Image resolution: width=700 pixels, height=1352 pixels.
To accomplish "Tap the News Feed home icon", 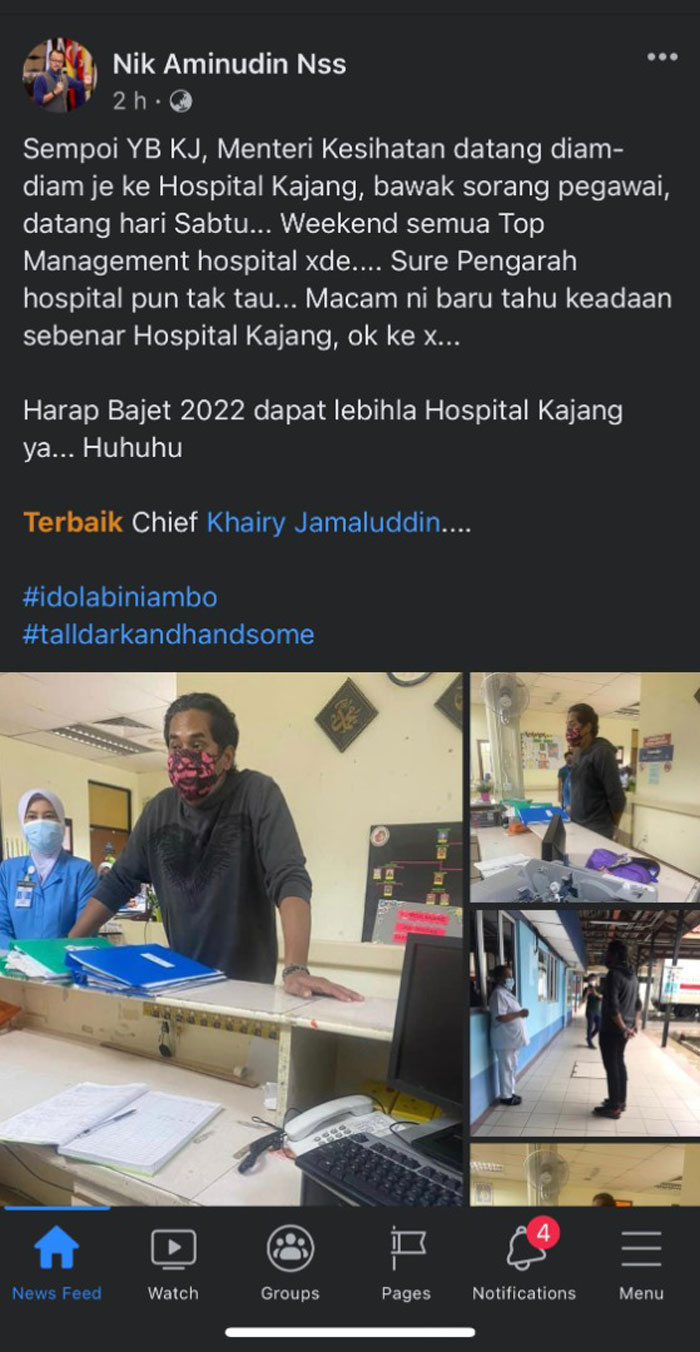I will (x=57, y=1248).
